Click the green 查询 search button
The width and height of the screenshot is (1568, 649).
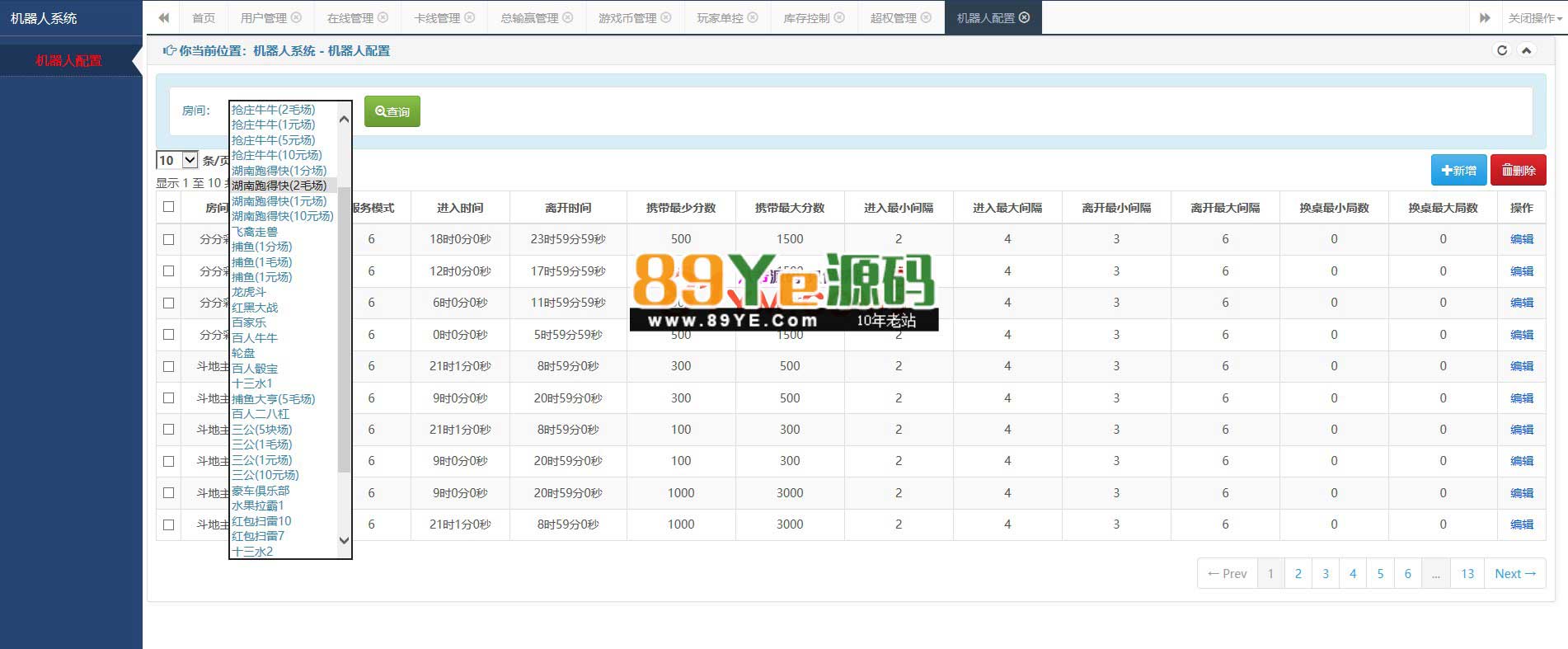click(392, 111)
